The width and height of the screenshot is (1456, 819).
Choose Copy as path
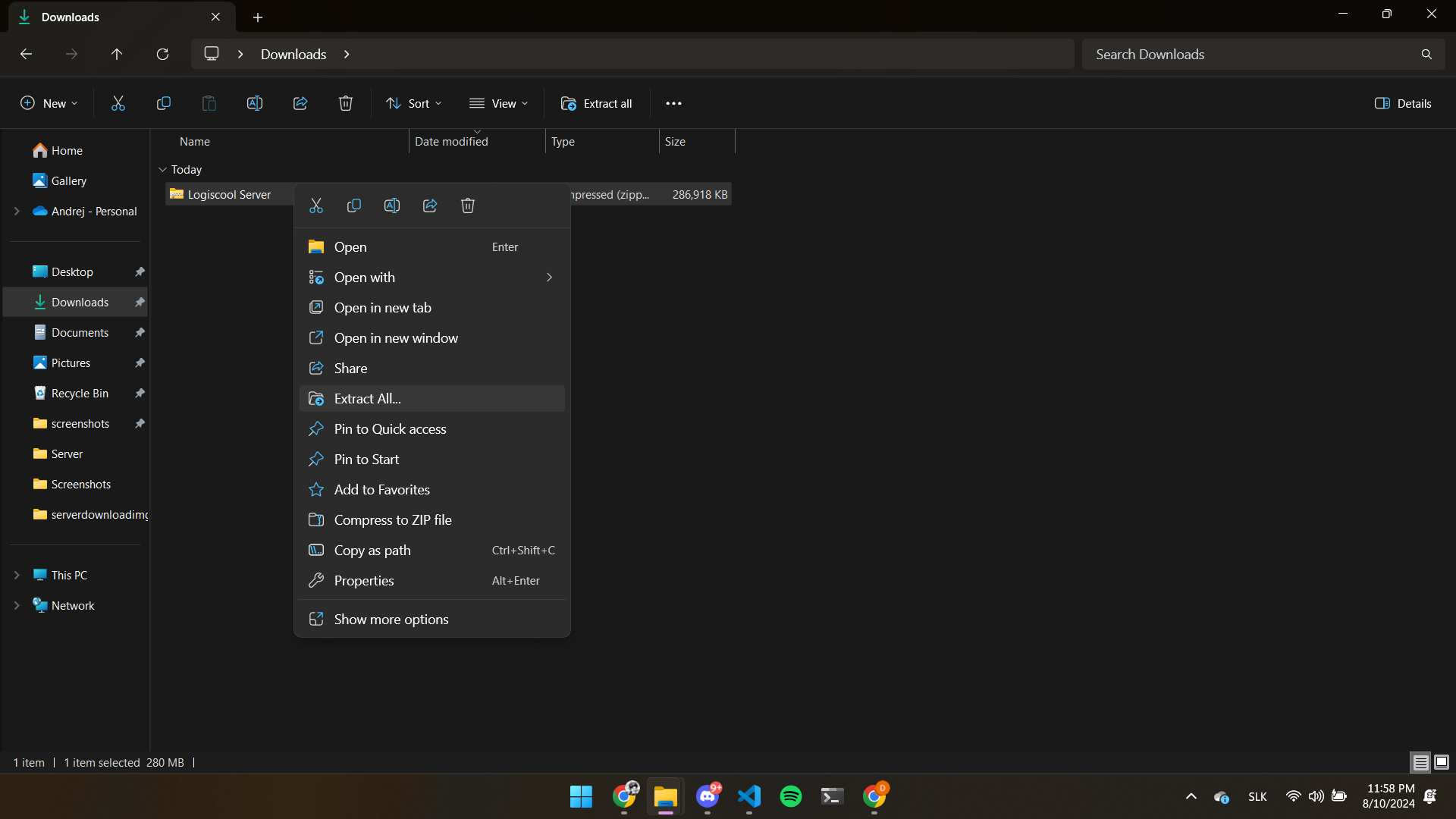(x=432, y=550)
